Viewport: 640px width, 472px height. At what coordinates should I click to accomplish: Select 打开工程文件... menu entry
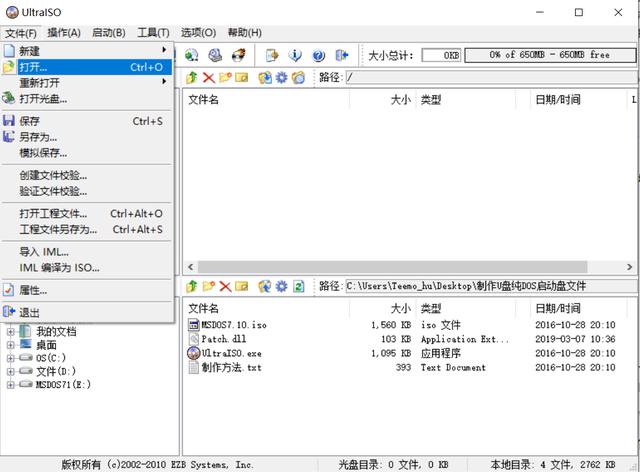[87, 214]
